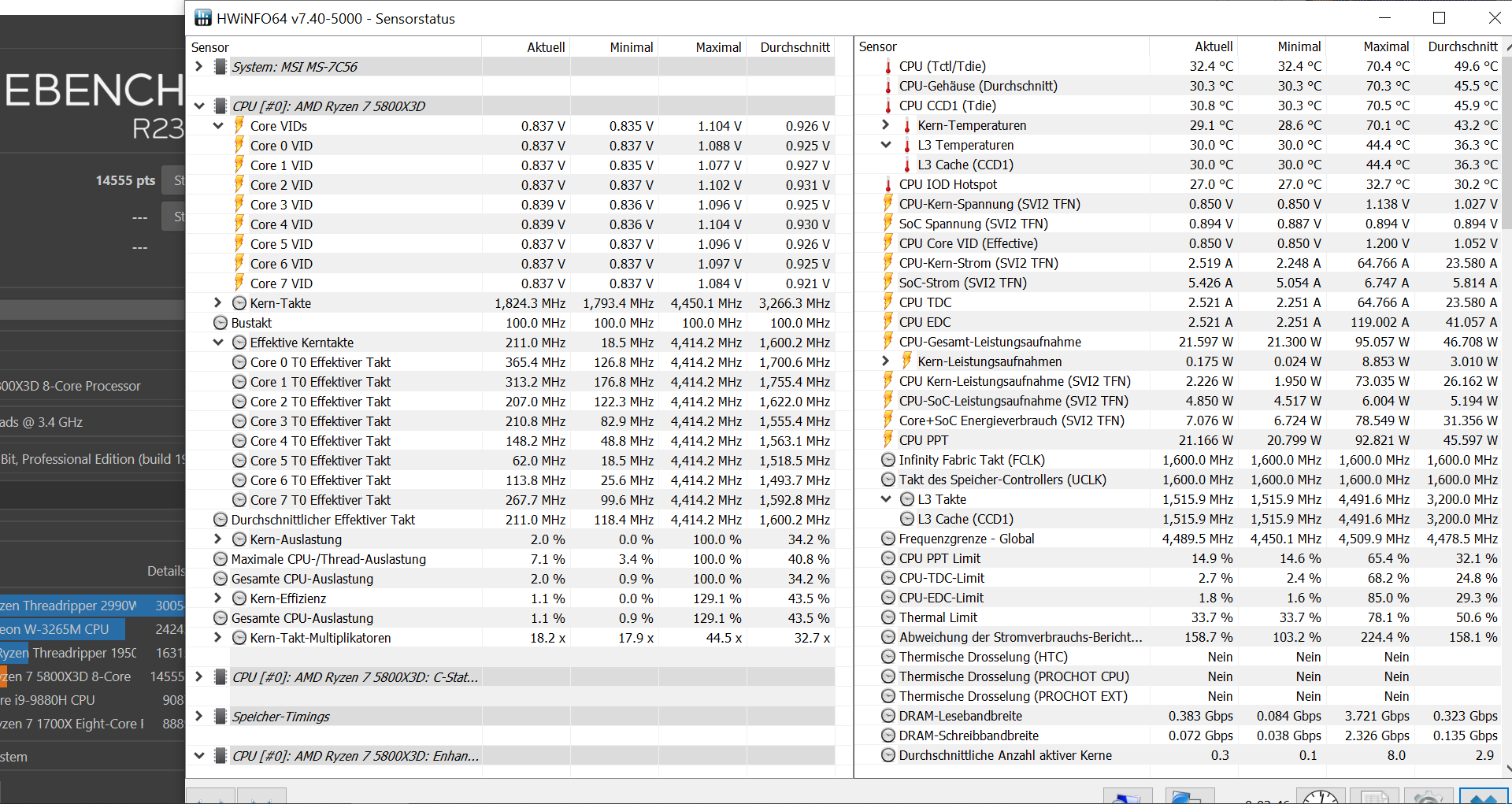This screenshot has width=1512, height=804.
Task: Click the clock icon beside Infinity Fabric Takt (FCLK)
Action: [x=888, y=460]
